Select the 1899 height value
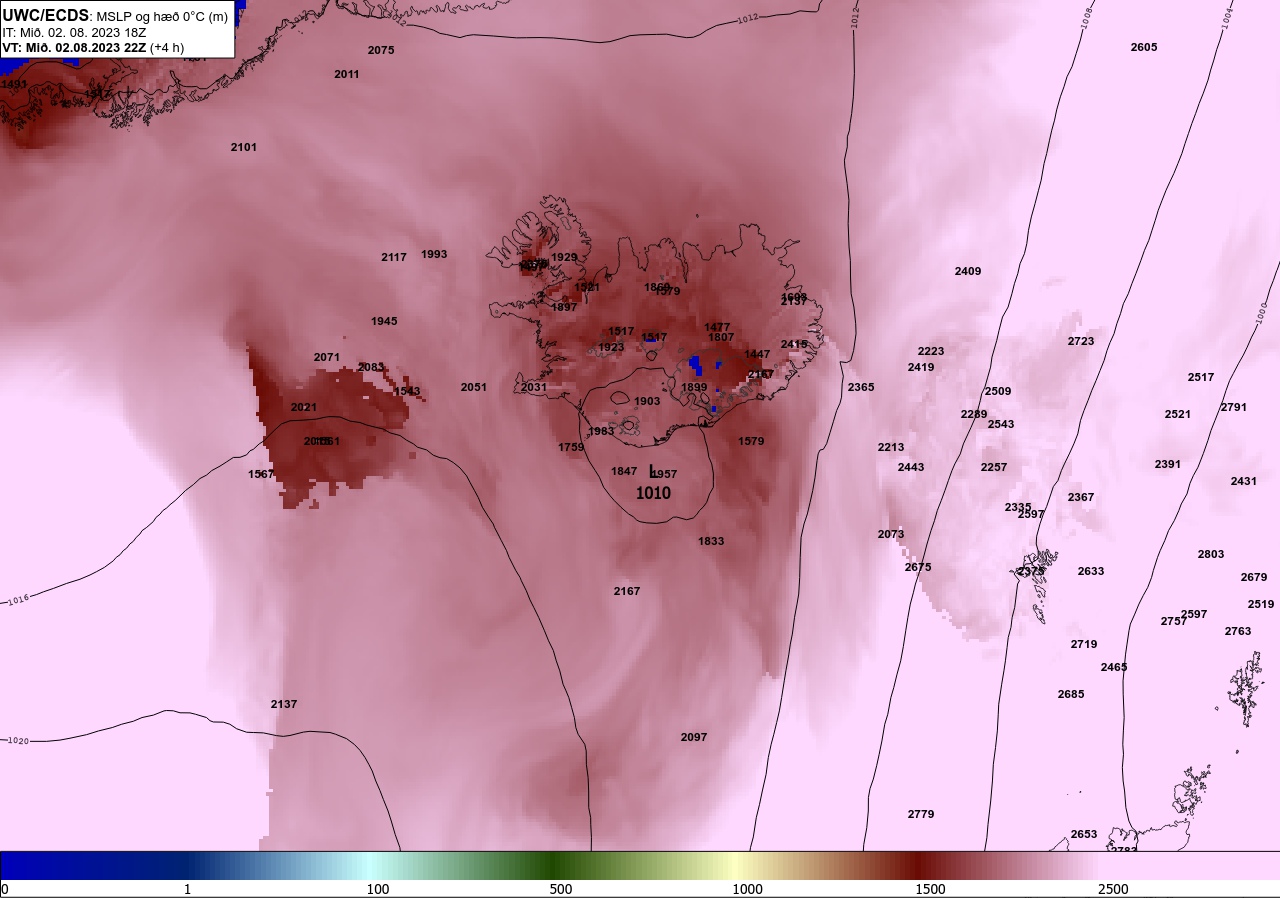Image resolution: width=1280 pixels, height=898 pixels. click(x=694, y=387)
